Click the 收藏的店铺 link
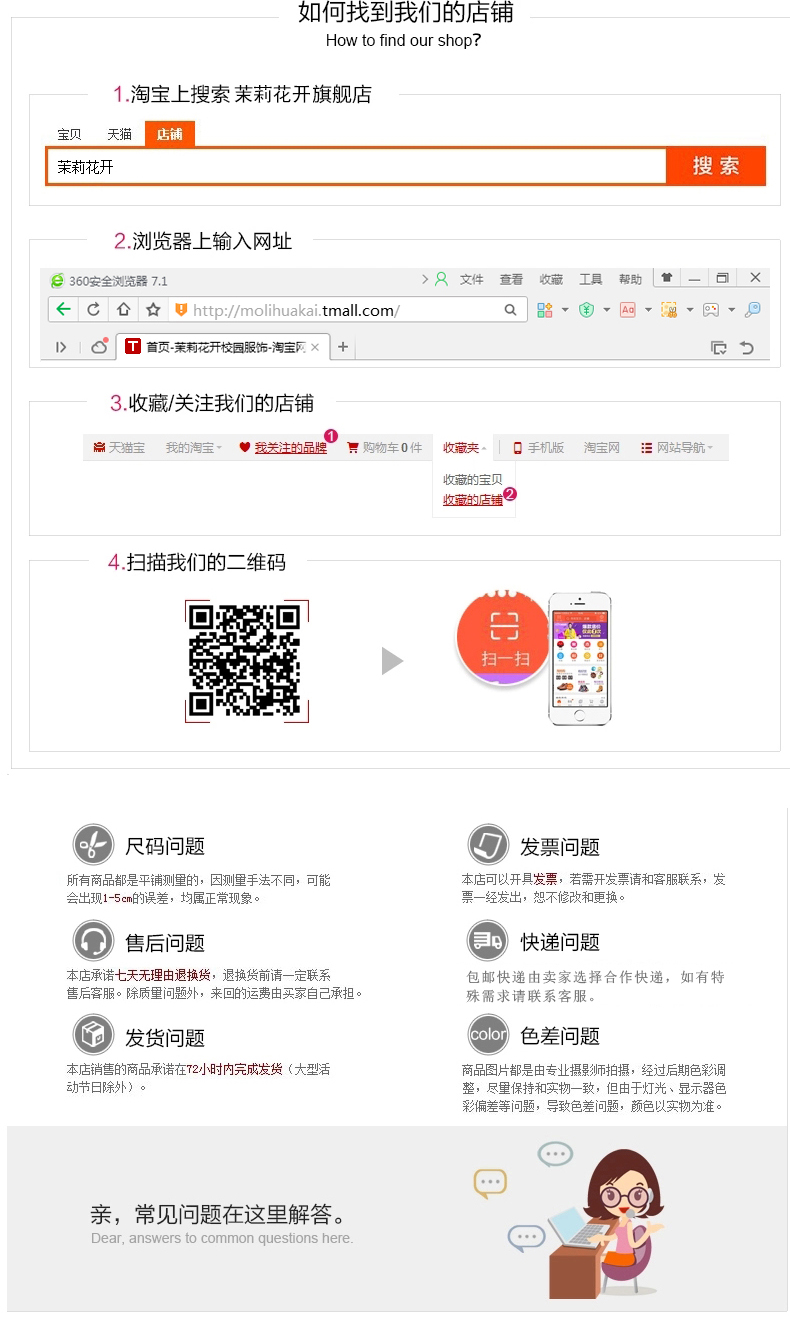 [473, 499]
